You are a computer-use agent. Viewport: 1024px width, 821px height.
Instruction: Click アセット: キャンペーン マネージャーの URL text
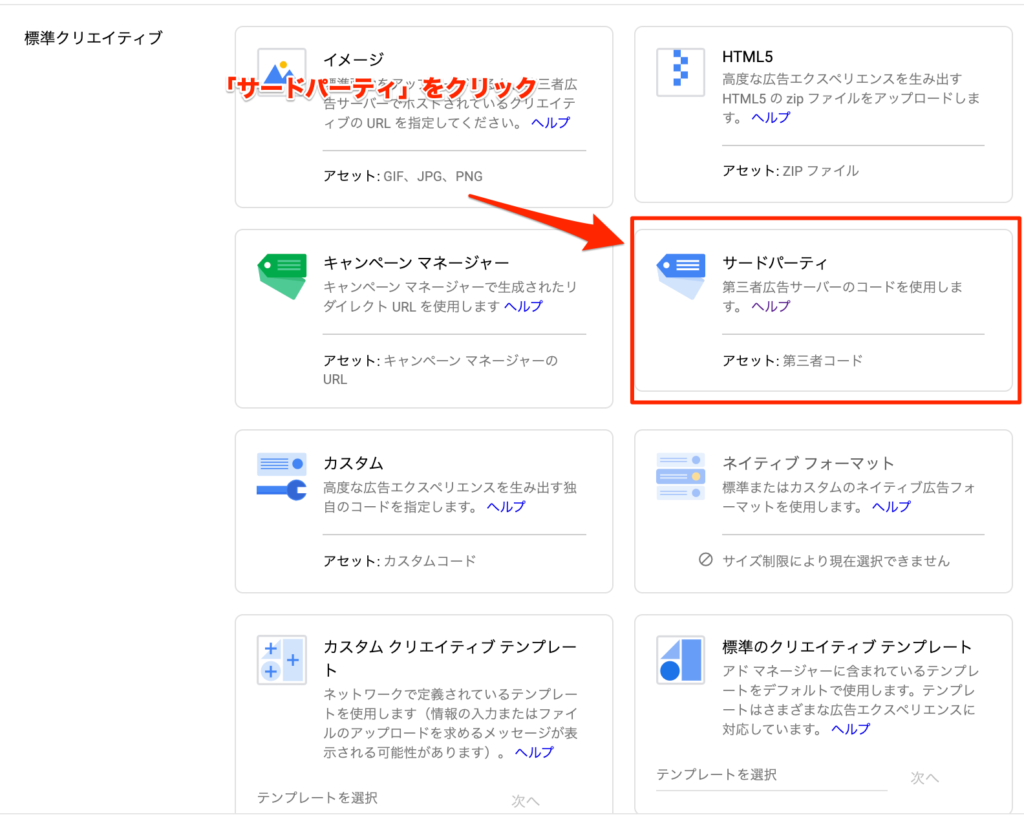441,370
